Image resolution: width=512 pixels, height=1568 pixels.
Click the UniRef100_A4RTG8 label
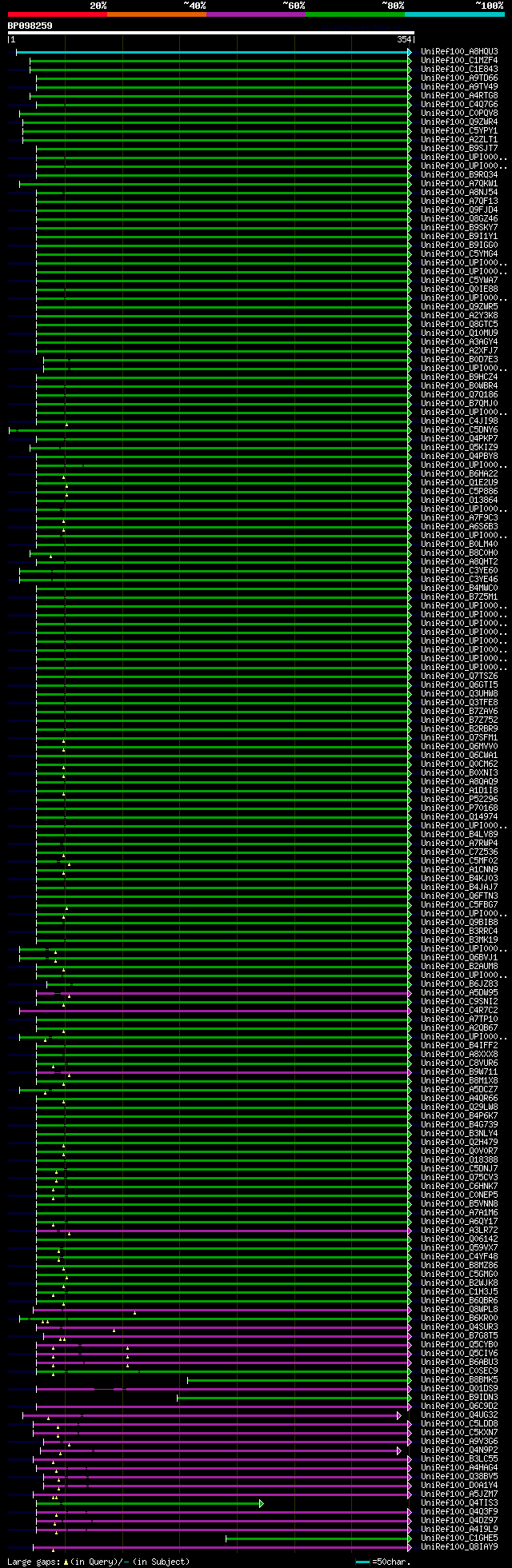(x=459, y=95)
